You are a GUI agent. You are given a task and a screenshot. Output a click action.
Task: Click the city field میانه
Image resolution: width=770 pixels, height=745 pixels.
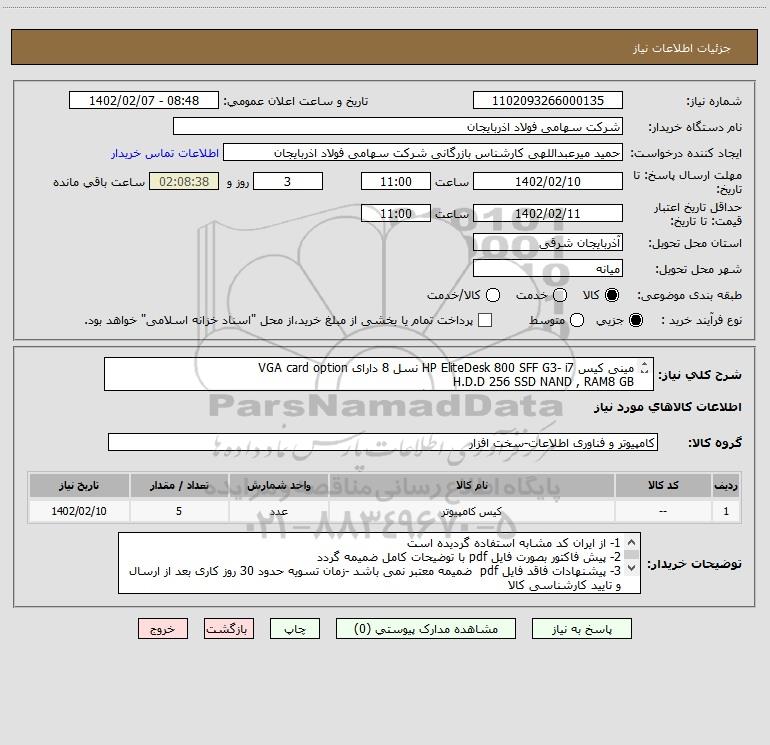click(548, 268)
